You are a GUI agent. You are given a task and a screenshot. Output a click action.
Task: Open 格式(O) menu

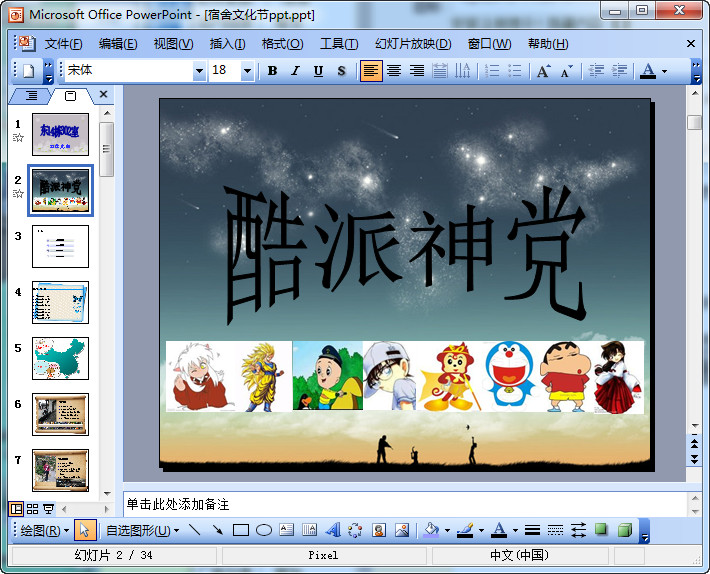pyautogui.click(x=283, y=44)
